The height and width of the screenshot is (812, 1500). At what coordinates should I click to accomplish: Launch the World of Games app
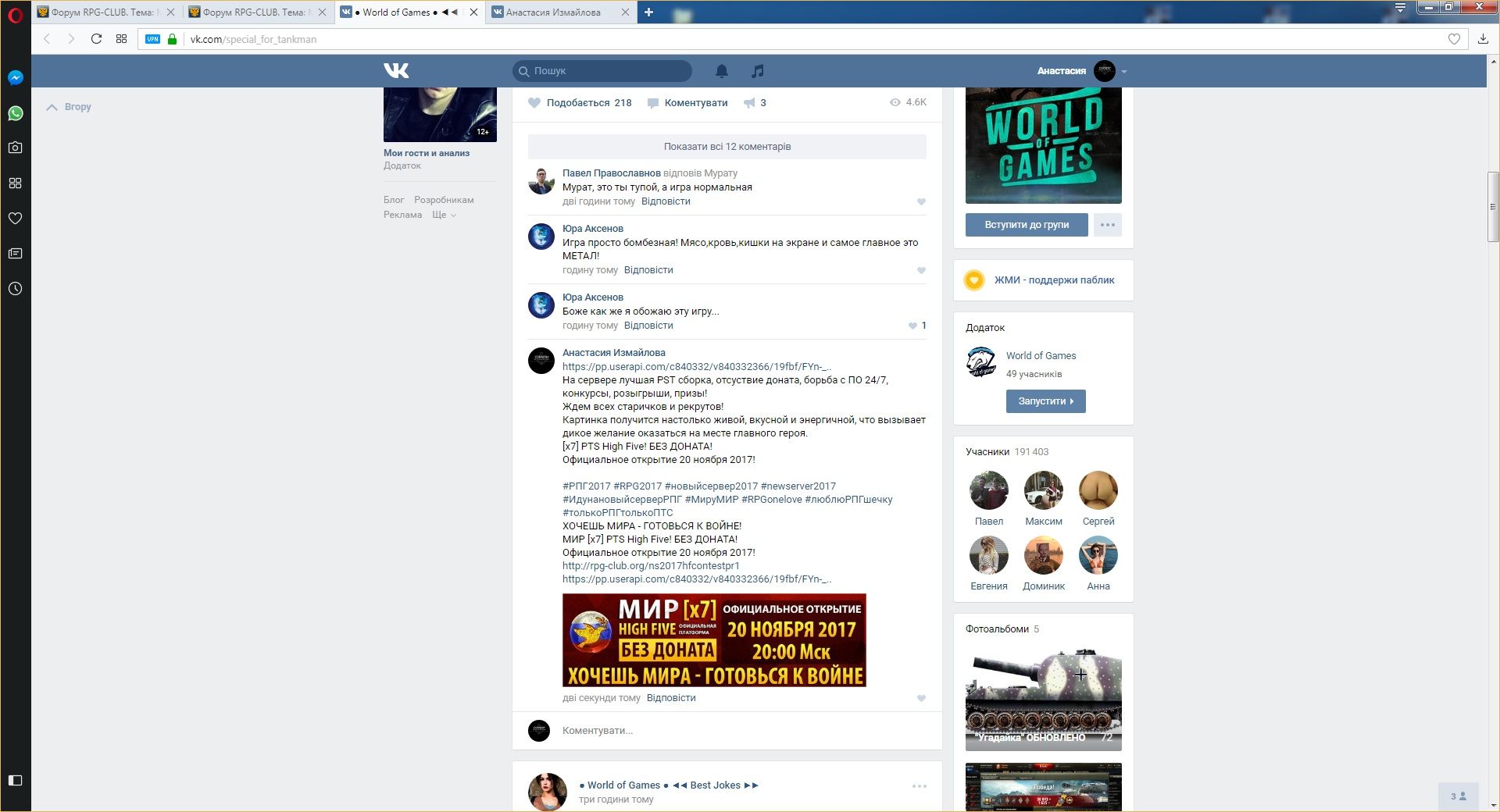(1046, 401)
